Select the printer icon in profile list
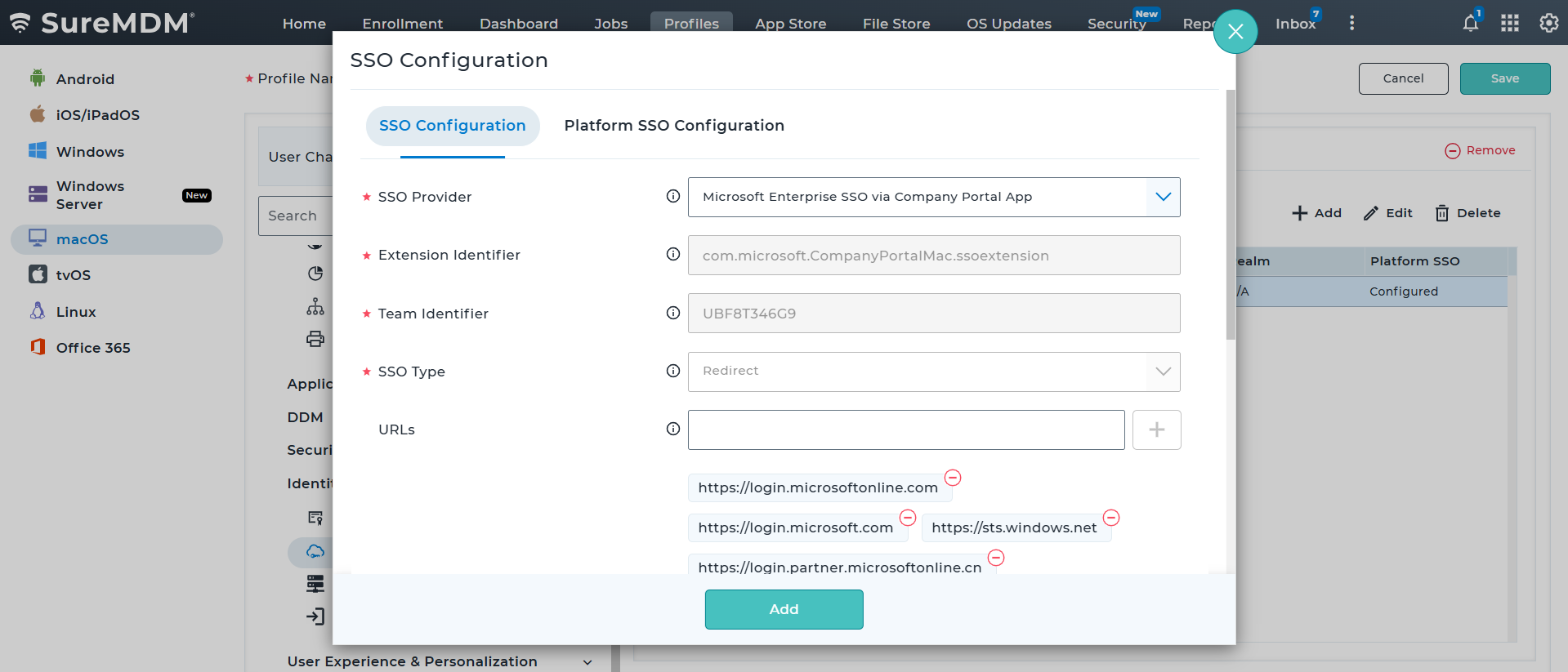Screen dimensions: 1568x672 click(x=315, y=339)
